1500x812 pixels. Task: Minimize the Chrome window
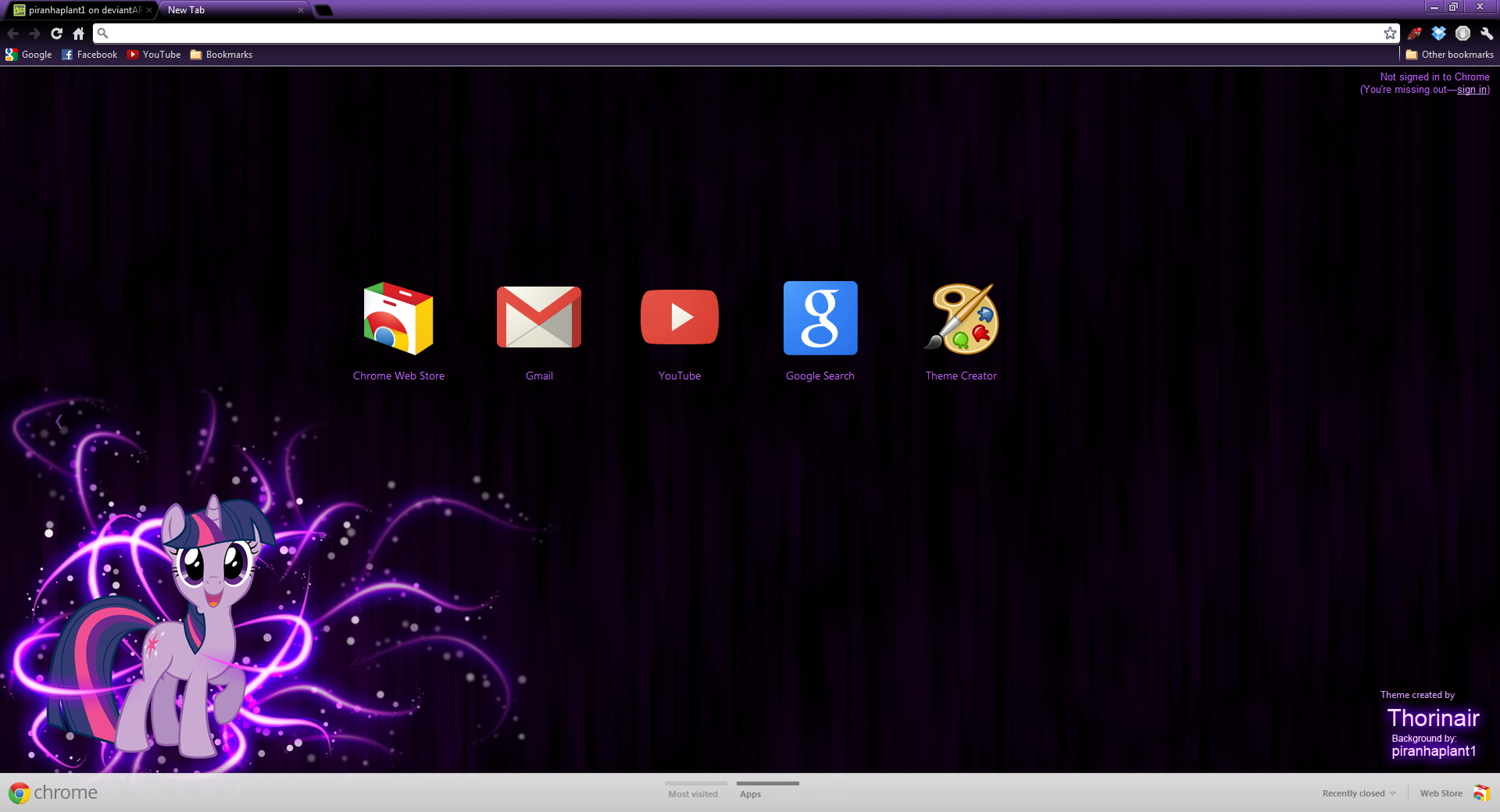click(1434, 7)
